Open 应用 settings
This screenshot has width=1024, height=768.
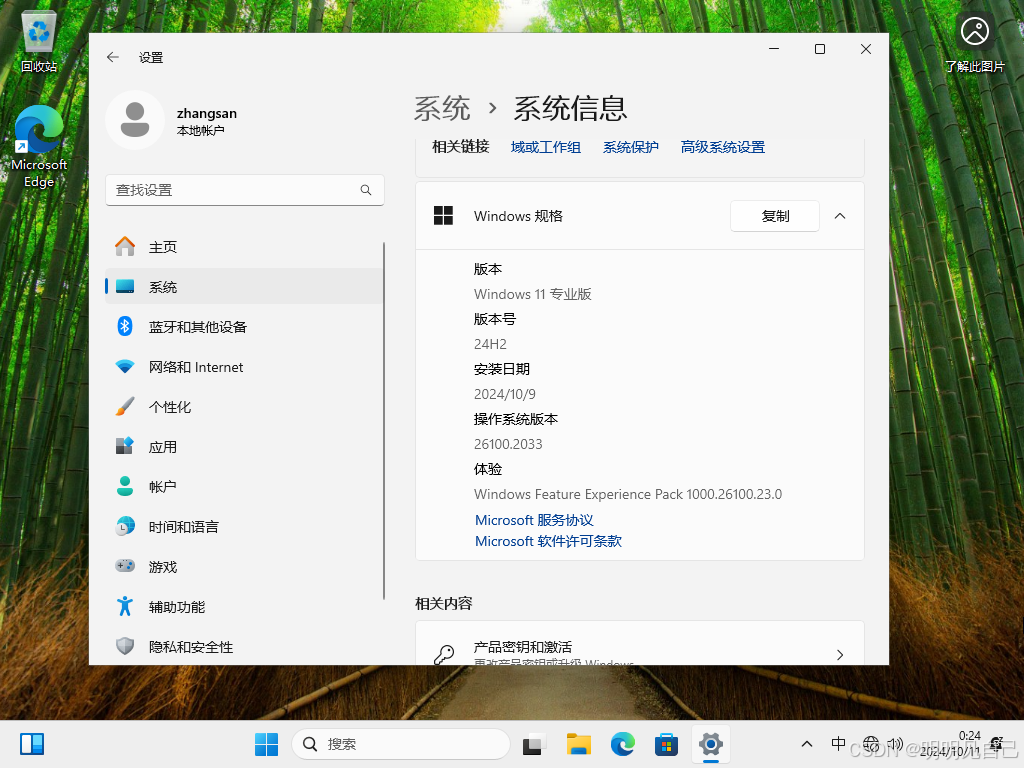[x=244, y=447]
